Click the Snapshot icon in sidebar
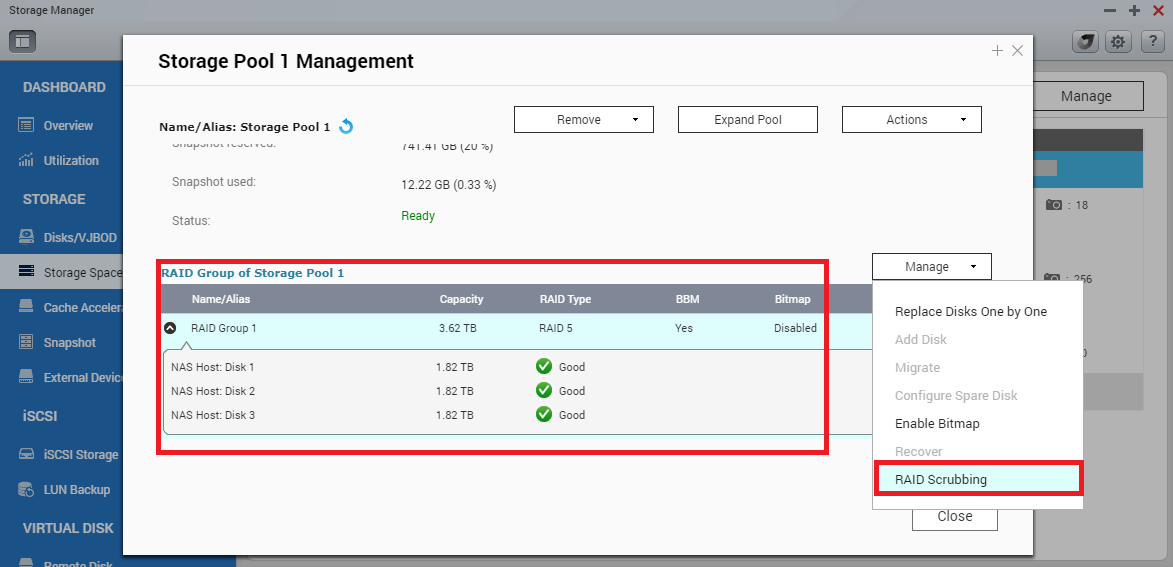The image size is (1173, 567). pos(26,343)
